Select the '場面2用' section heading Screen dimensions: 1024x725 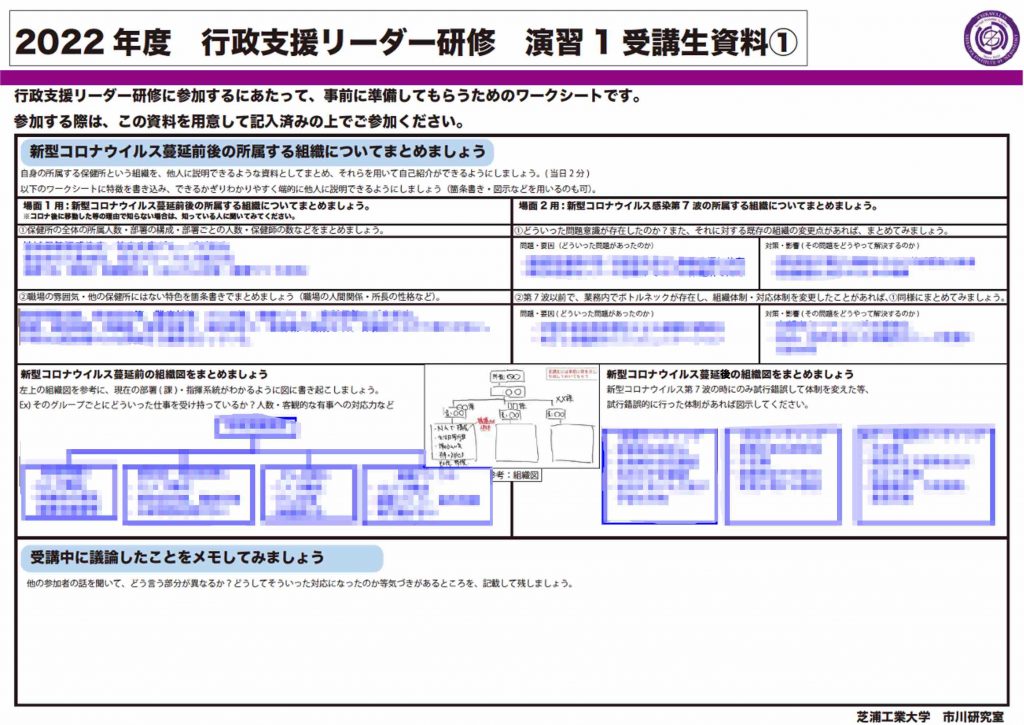pos(697,206)
